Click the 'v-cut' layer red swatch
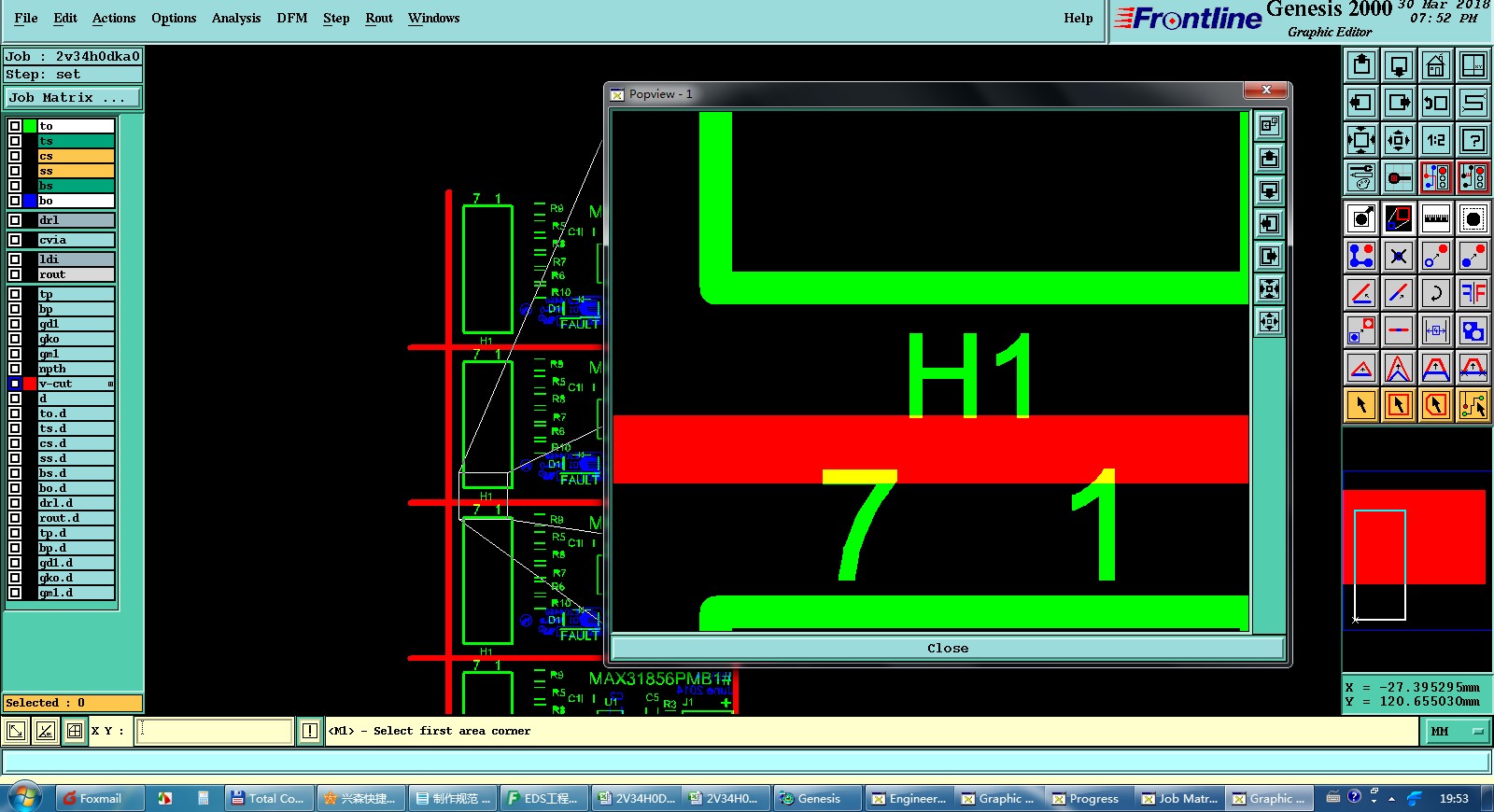 [x=30, y=384]
